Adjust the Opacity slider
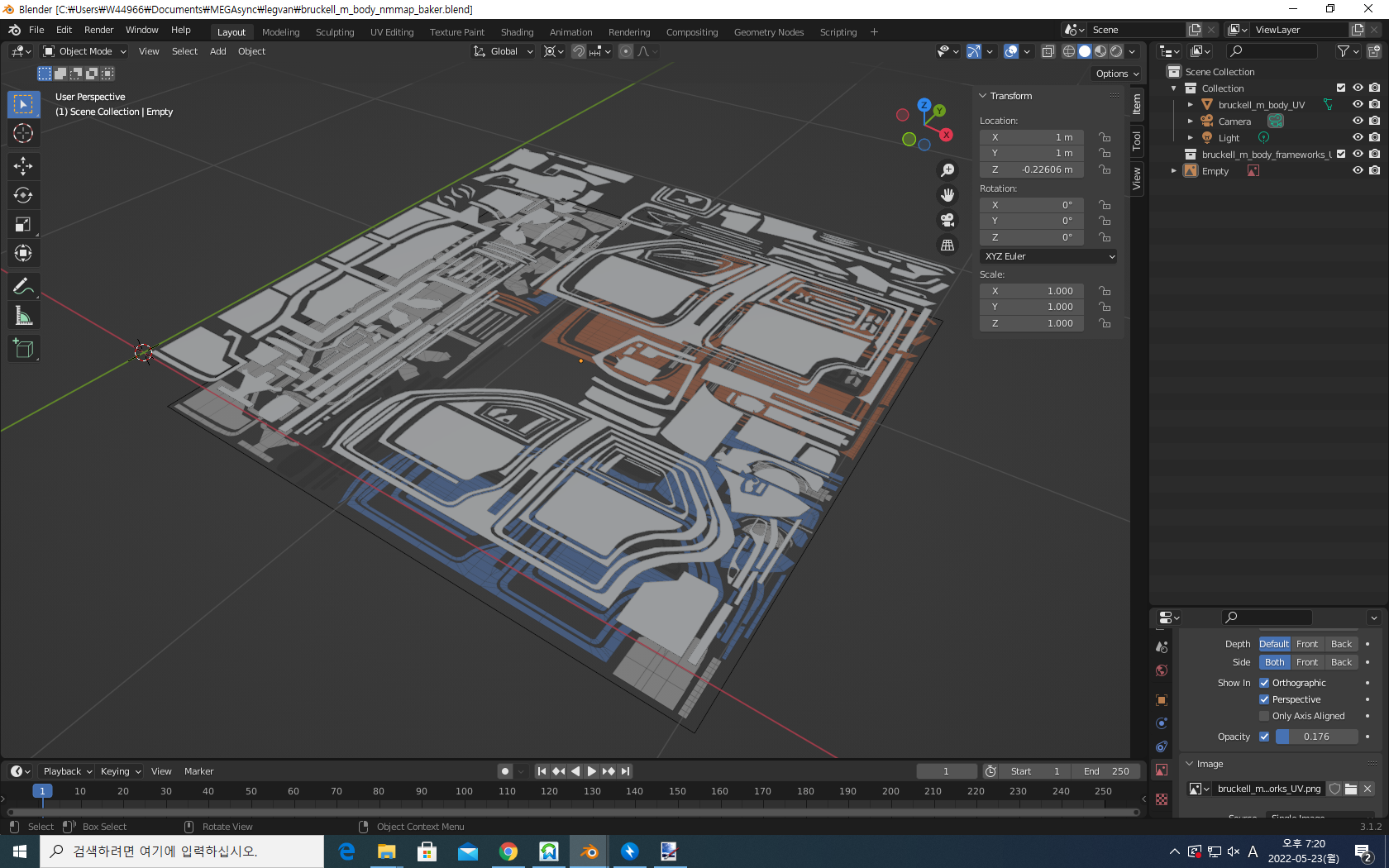Viewport: 1389px width, 868px height. point(1316,737)
